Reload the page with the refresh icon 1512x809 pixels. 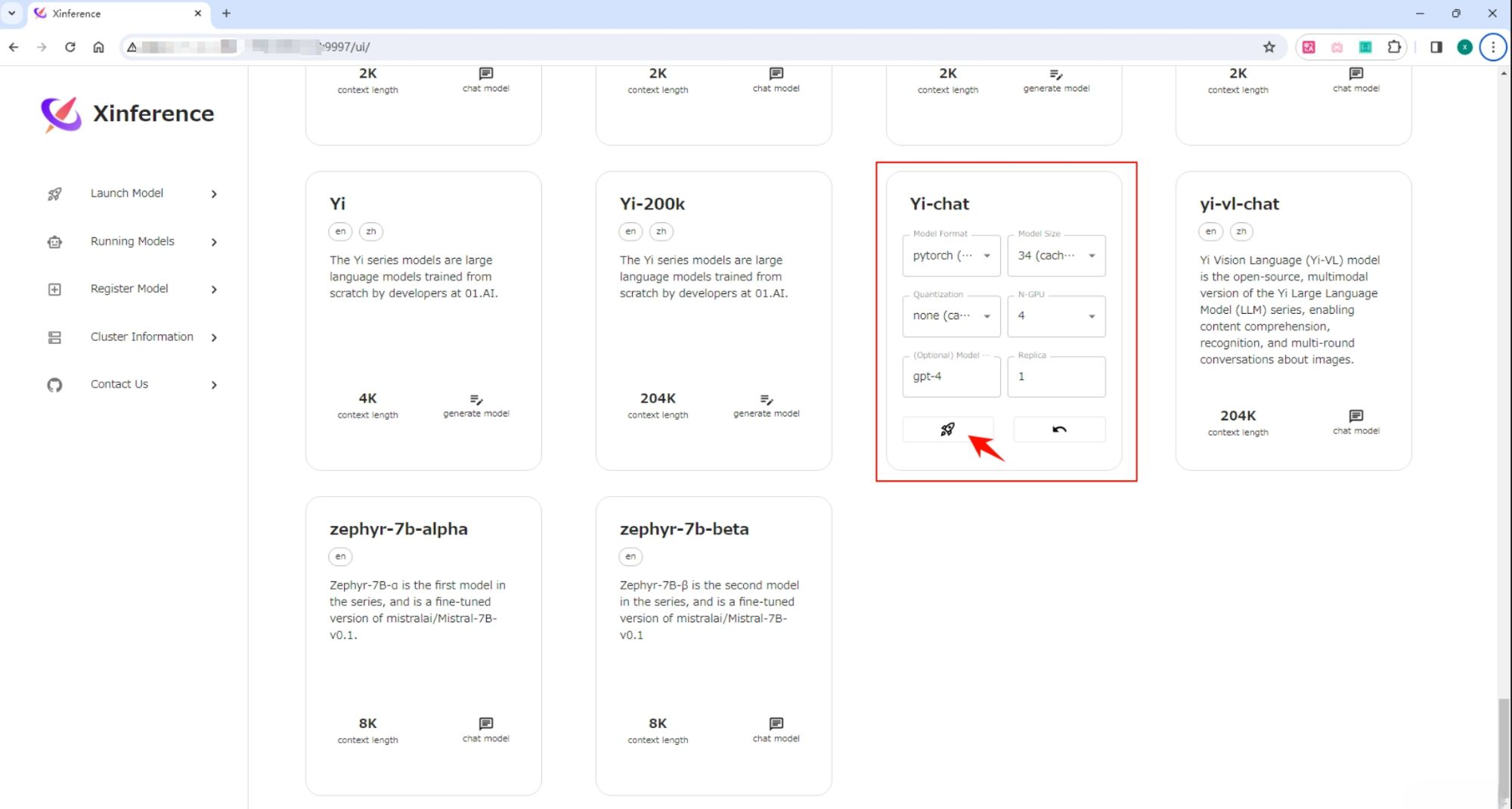tap(70, 47)
